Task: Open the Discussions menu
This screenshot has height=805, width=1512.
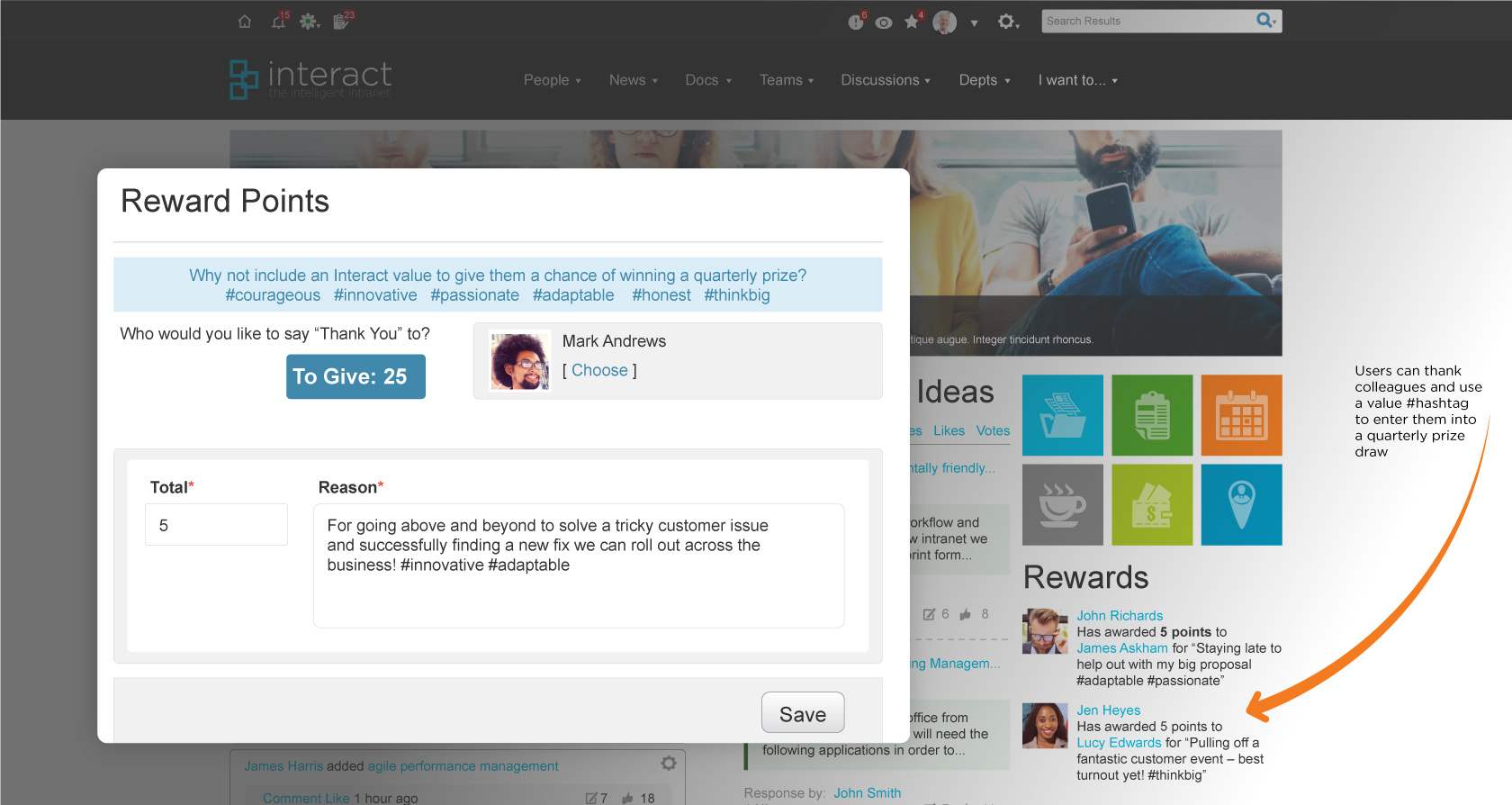Action: (886, 80)
